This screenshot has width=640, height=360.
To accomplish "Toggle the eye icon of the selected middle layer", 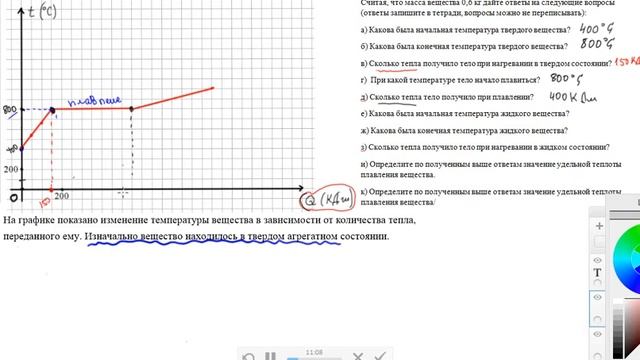I will click(597, 297).
